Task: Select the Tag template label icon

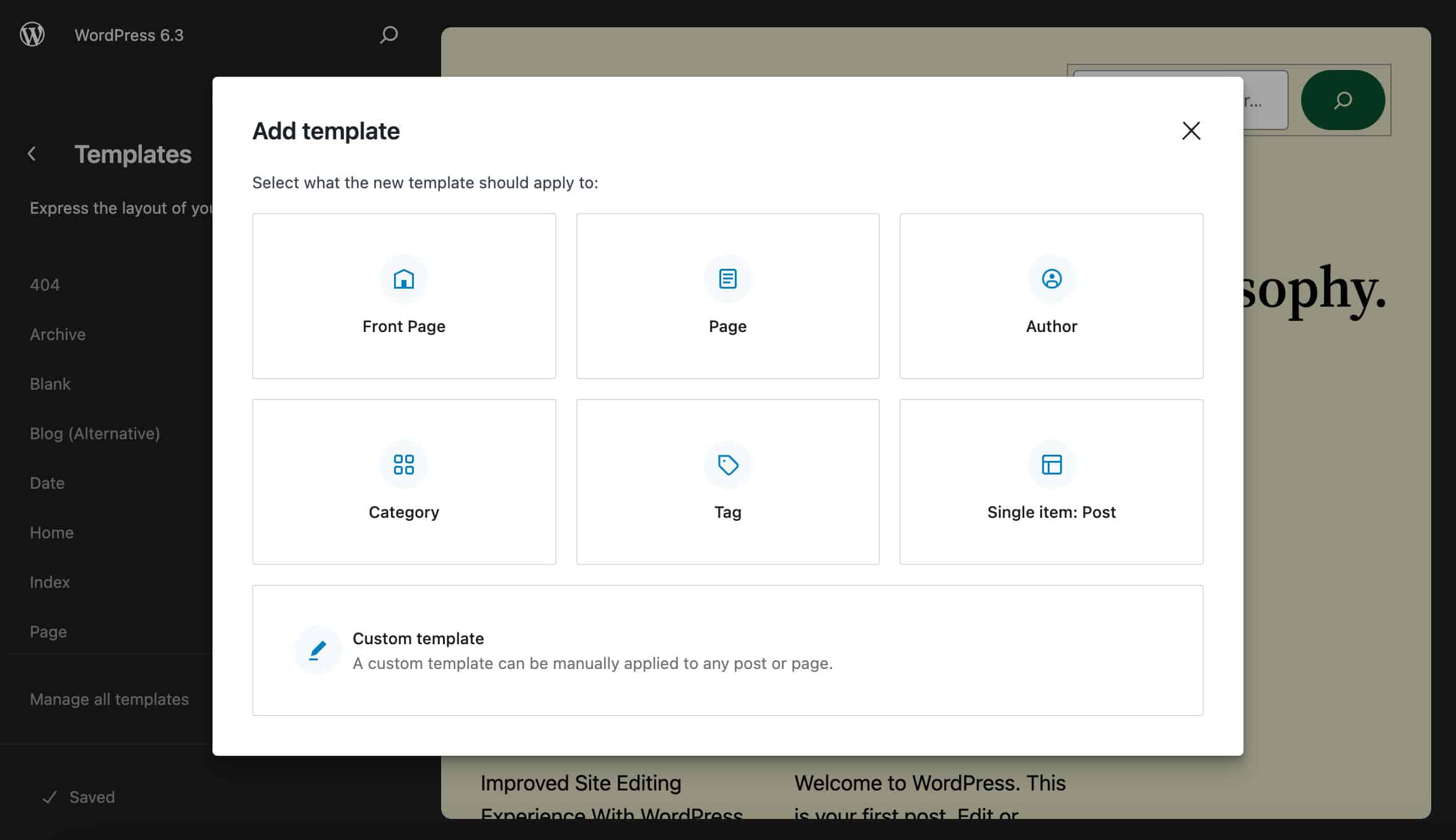Action: (727, 465)
